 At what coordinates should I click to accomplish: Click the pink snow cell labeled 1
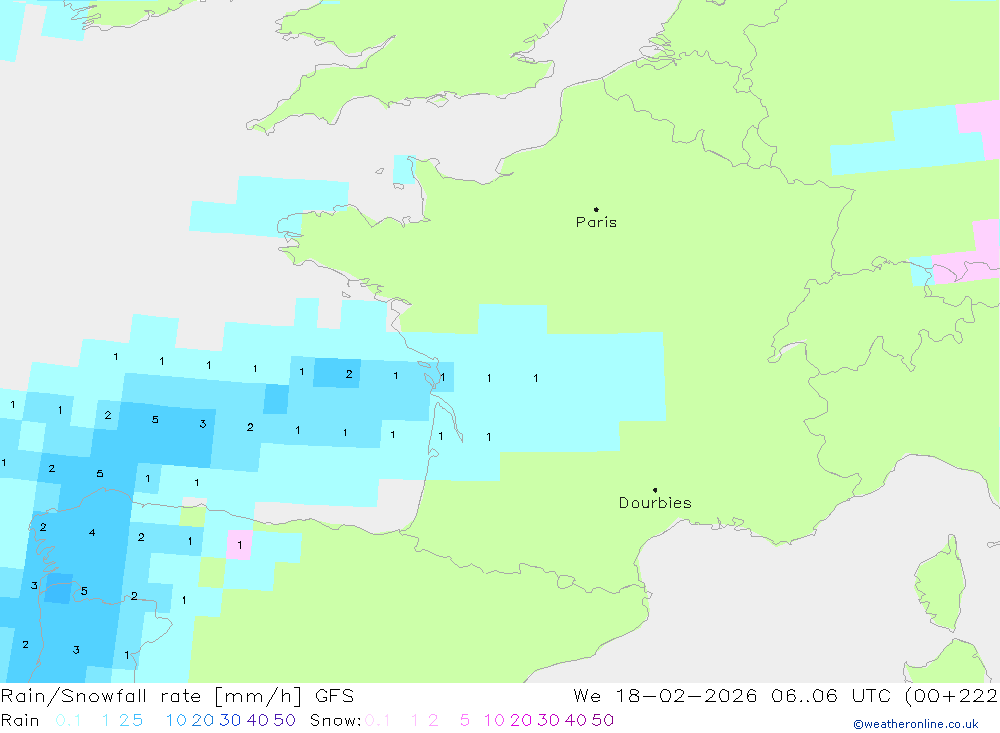pos(240,545)
